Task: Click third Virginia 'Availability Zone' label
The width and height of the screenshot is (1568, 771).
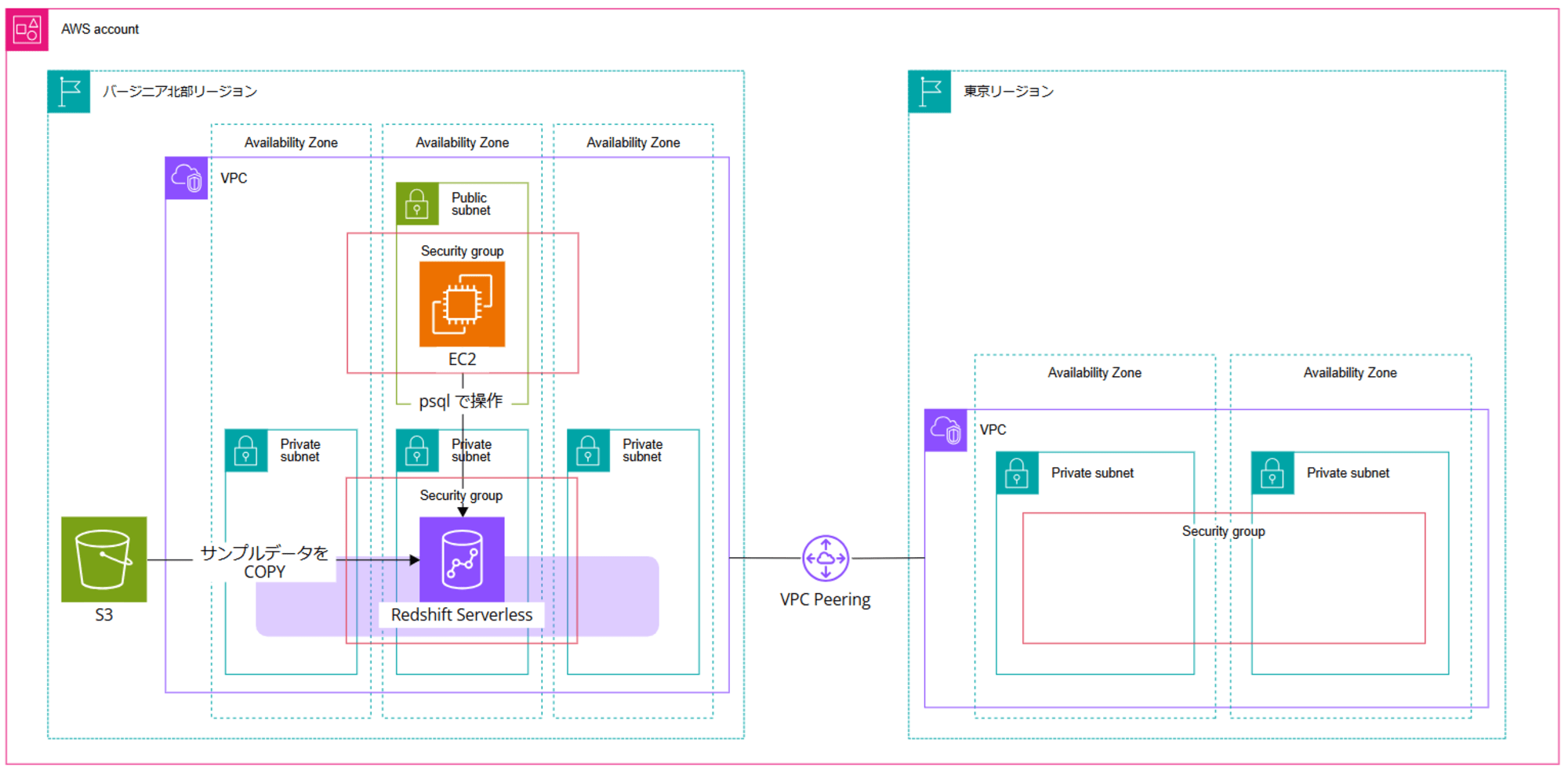Action: point(633,143)
